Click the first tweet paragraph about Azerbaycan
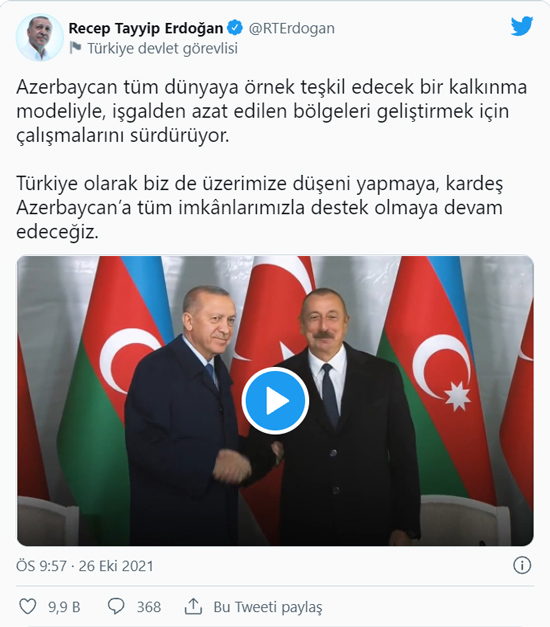The image size is (550, 627). click(x=271, y=111)
